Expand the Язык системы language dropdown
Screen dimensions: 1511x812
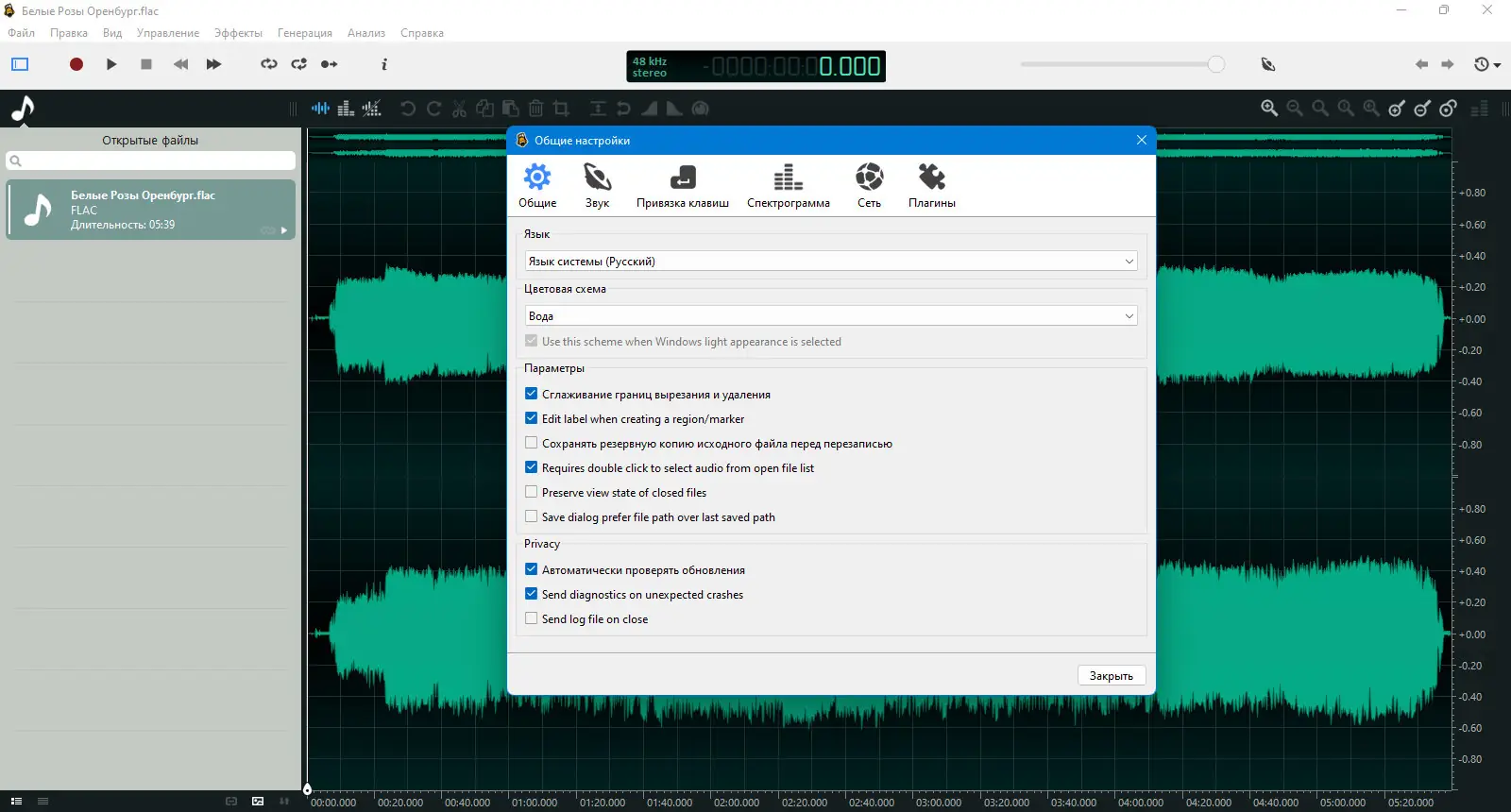tap(830, 262)
